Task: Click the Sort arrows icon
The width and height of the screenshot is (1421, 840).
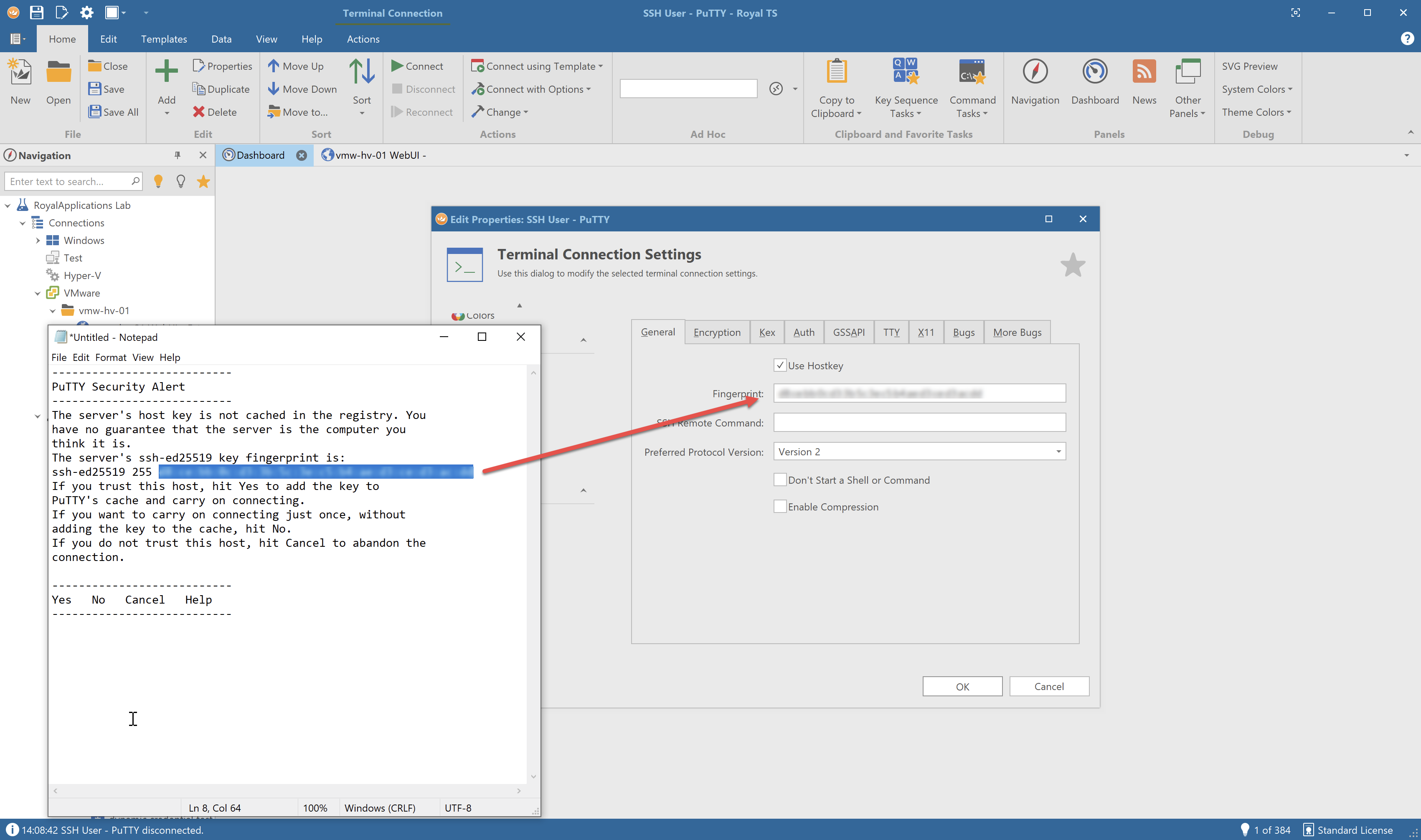Action: pos(362,72)
